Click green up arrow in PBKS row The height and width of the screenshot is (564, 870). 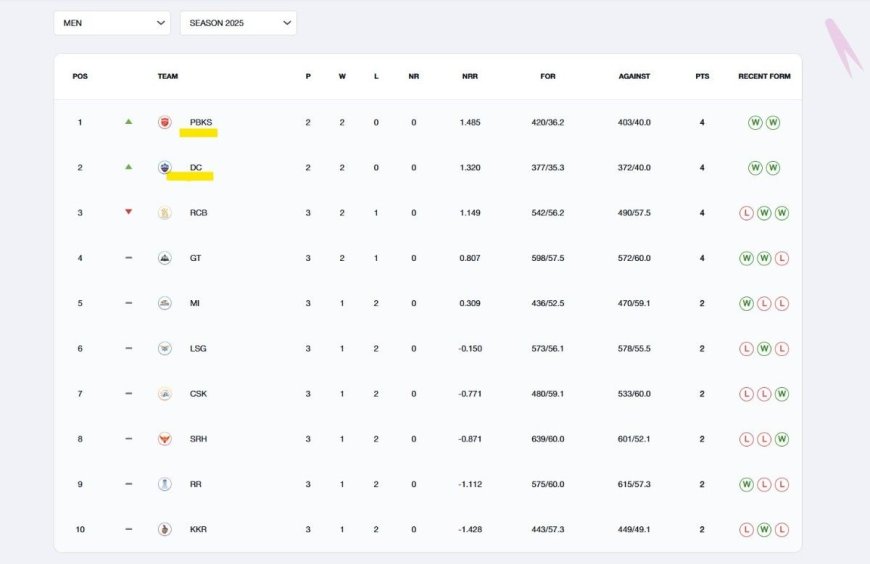[129, 122]
